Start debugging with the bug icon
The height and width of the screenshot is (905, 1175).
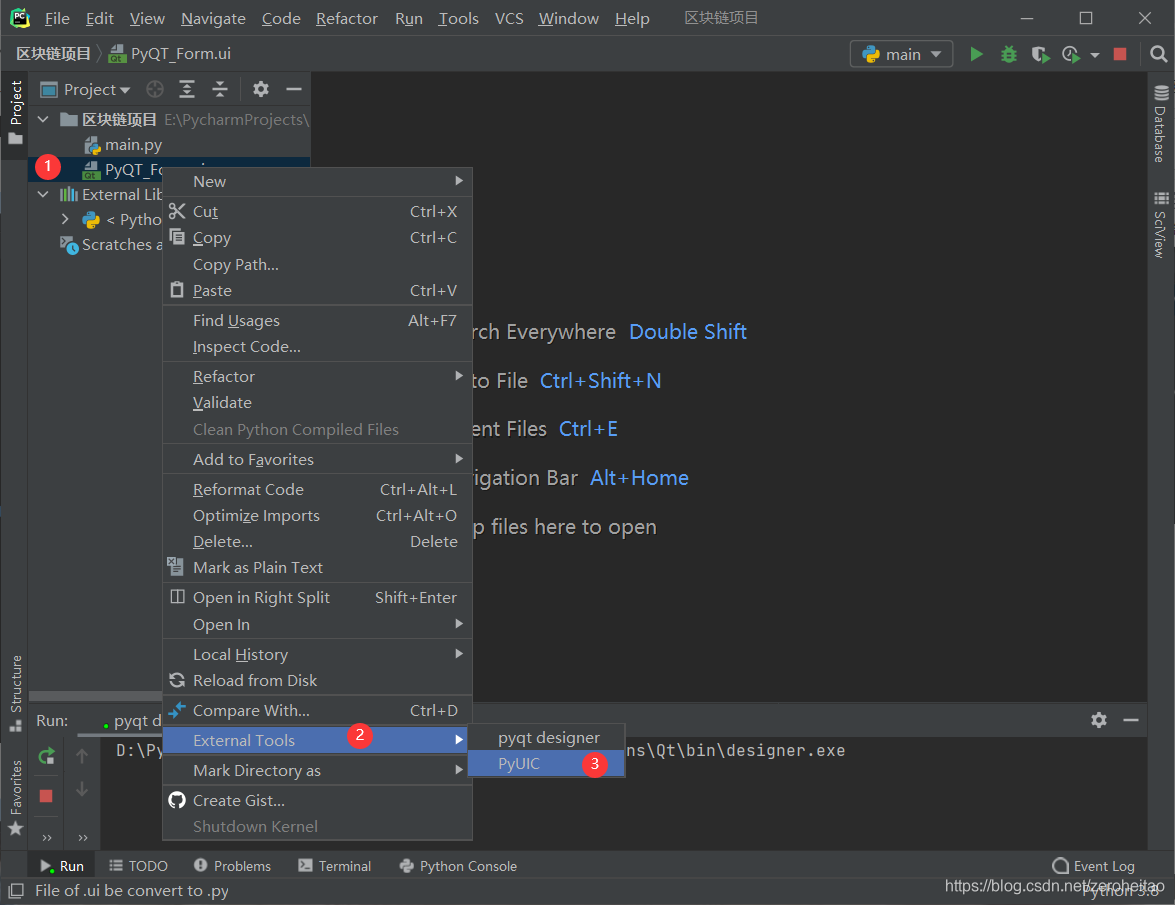1009,54
